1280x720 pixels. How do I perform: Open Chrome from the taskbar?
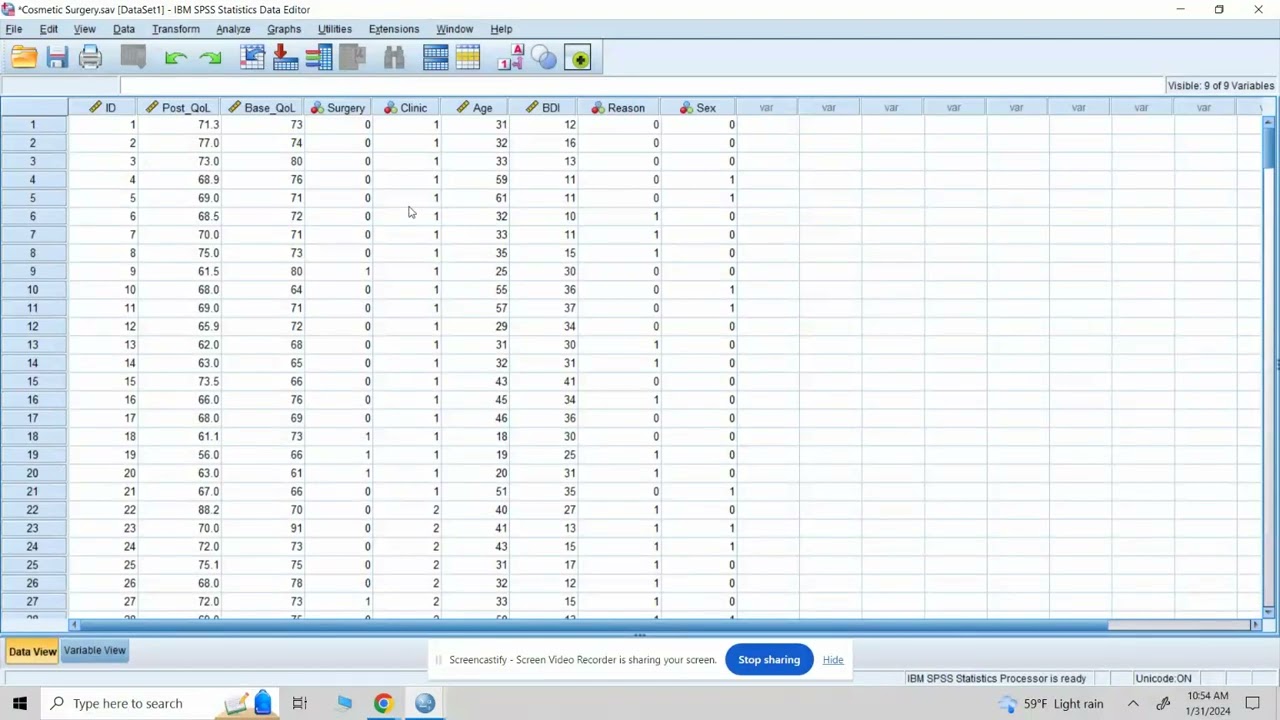[x=383, y=703]
